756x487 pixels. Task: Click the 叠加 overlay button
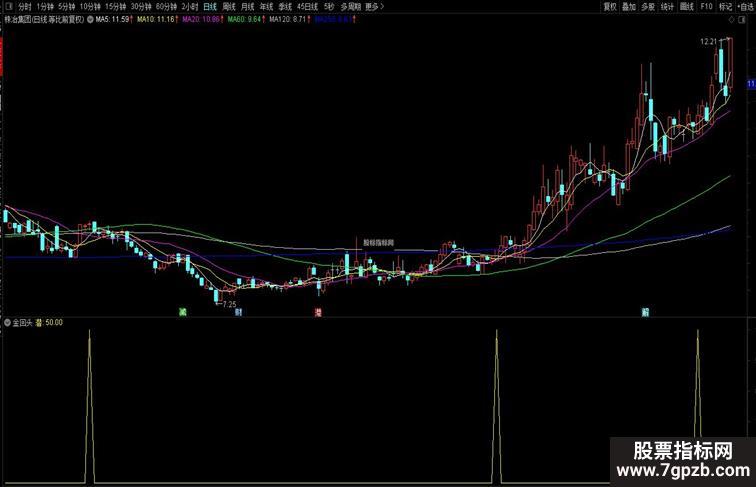click(x=629, y=7)
